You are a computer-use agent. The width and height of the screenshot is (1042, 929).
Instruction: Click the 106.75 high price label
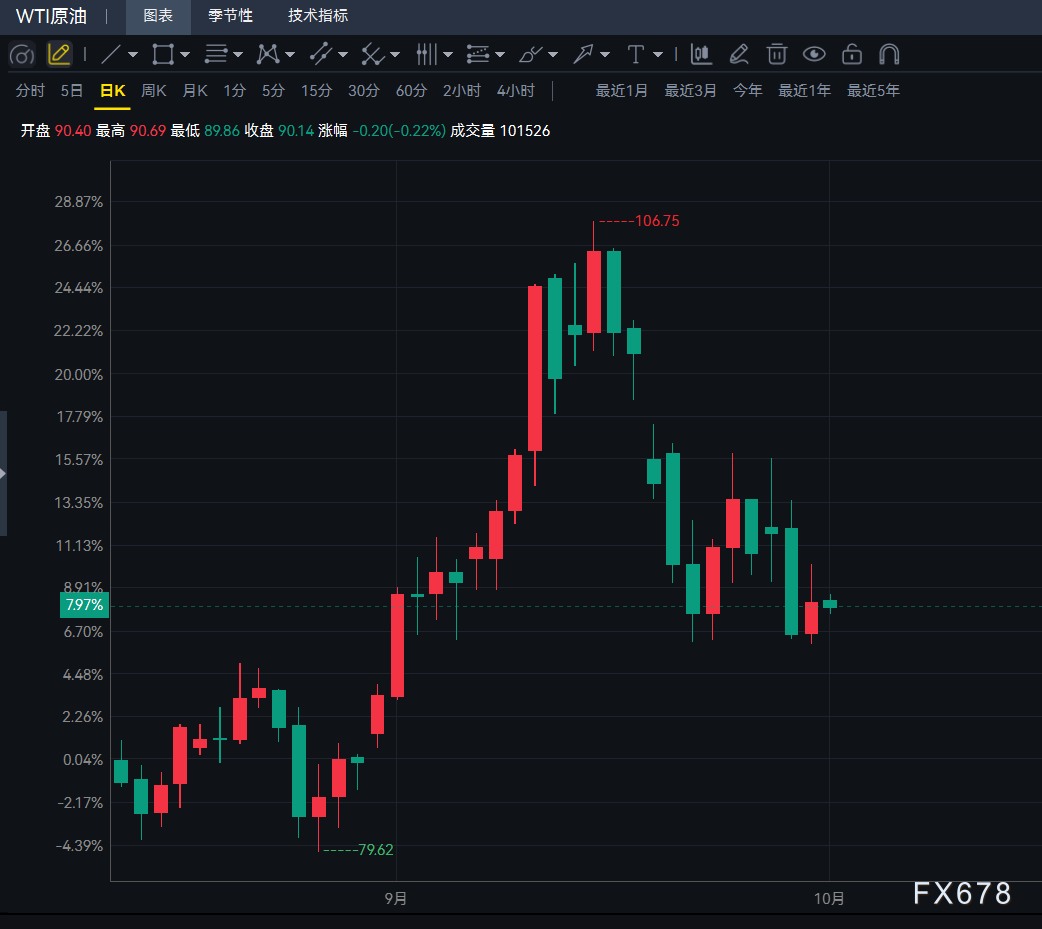[657, 221]
